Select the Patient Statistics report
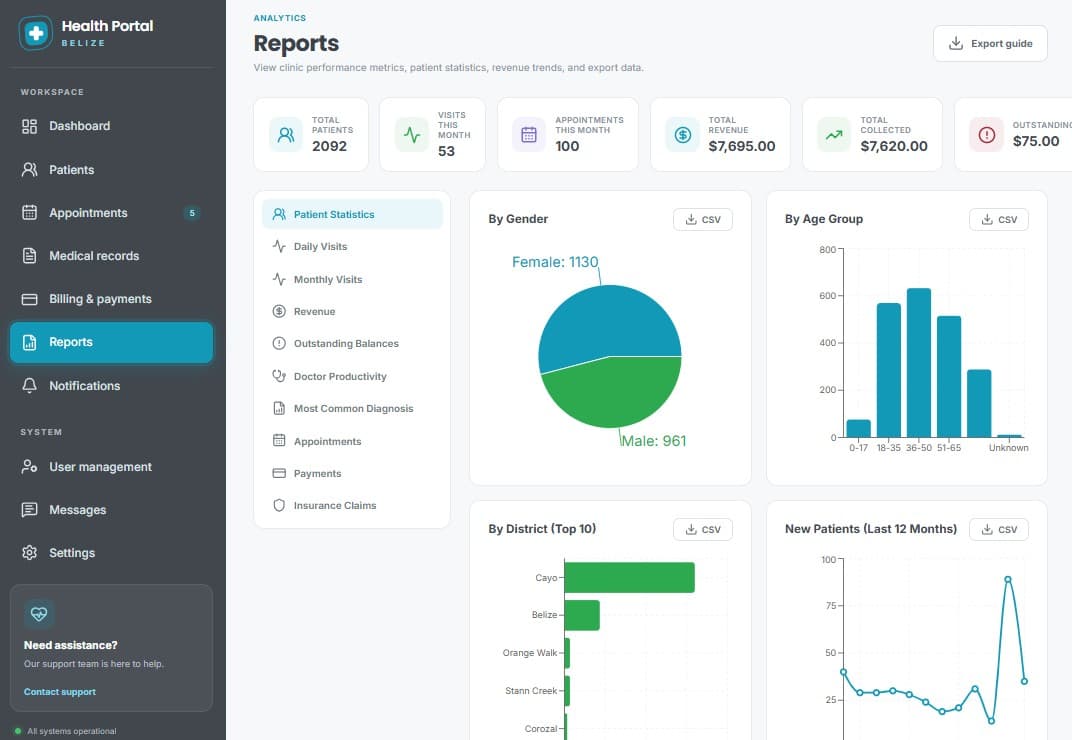This screenshot has width=1072, height=740. coord(352,214)
